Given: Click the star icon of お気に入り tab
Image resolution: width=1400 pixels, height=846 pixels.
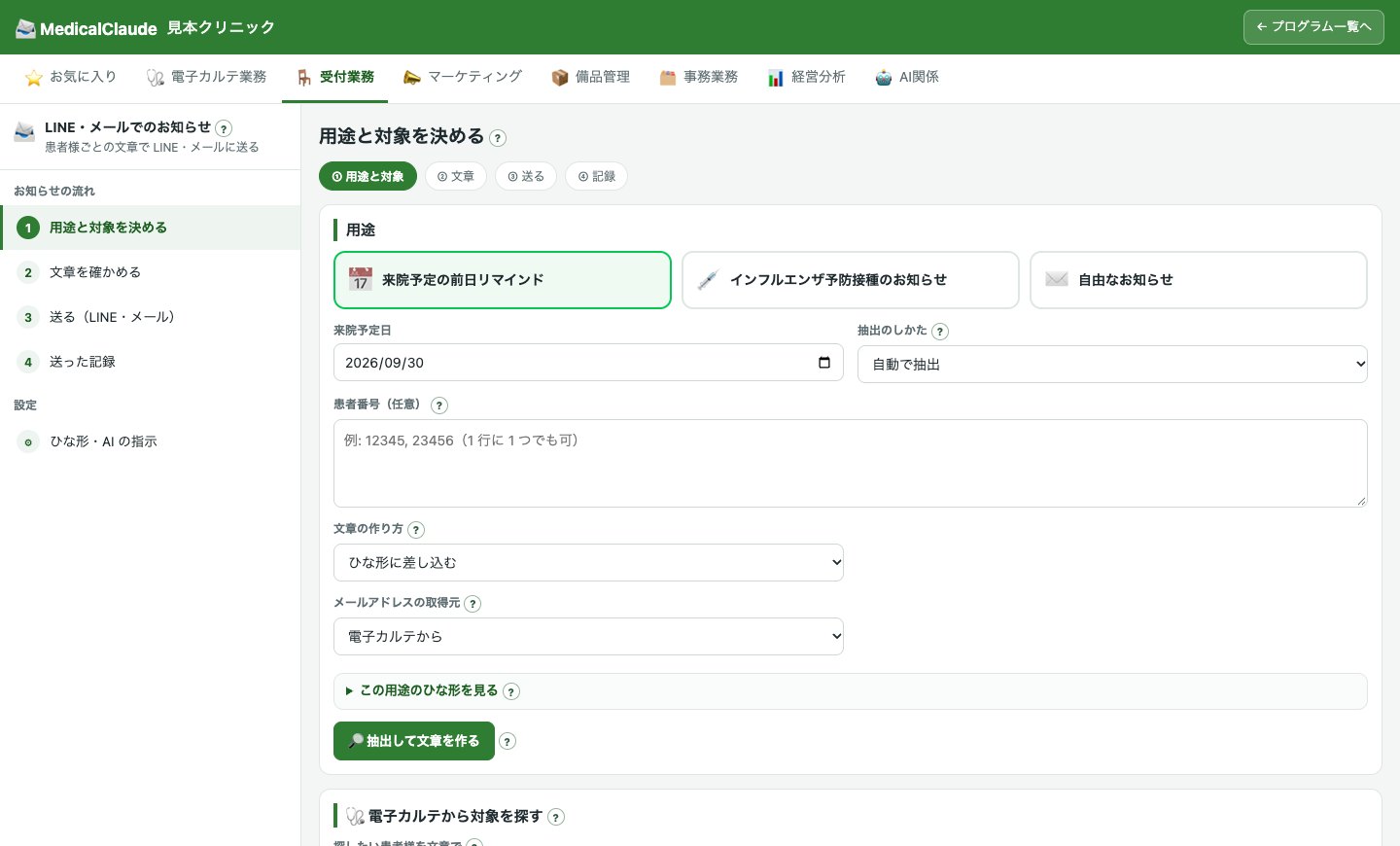Looking at the screenshot, I should pos(34,78).
